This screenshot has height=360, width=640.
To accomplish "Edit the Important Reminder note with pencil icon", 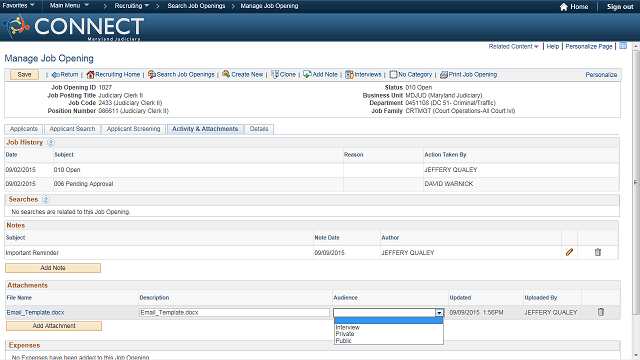I will 569,252.
